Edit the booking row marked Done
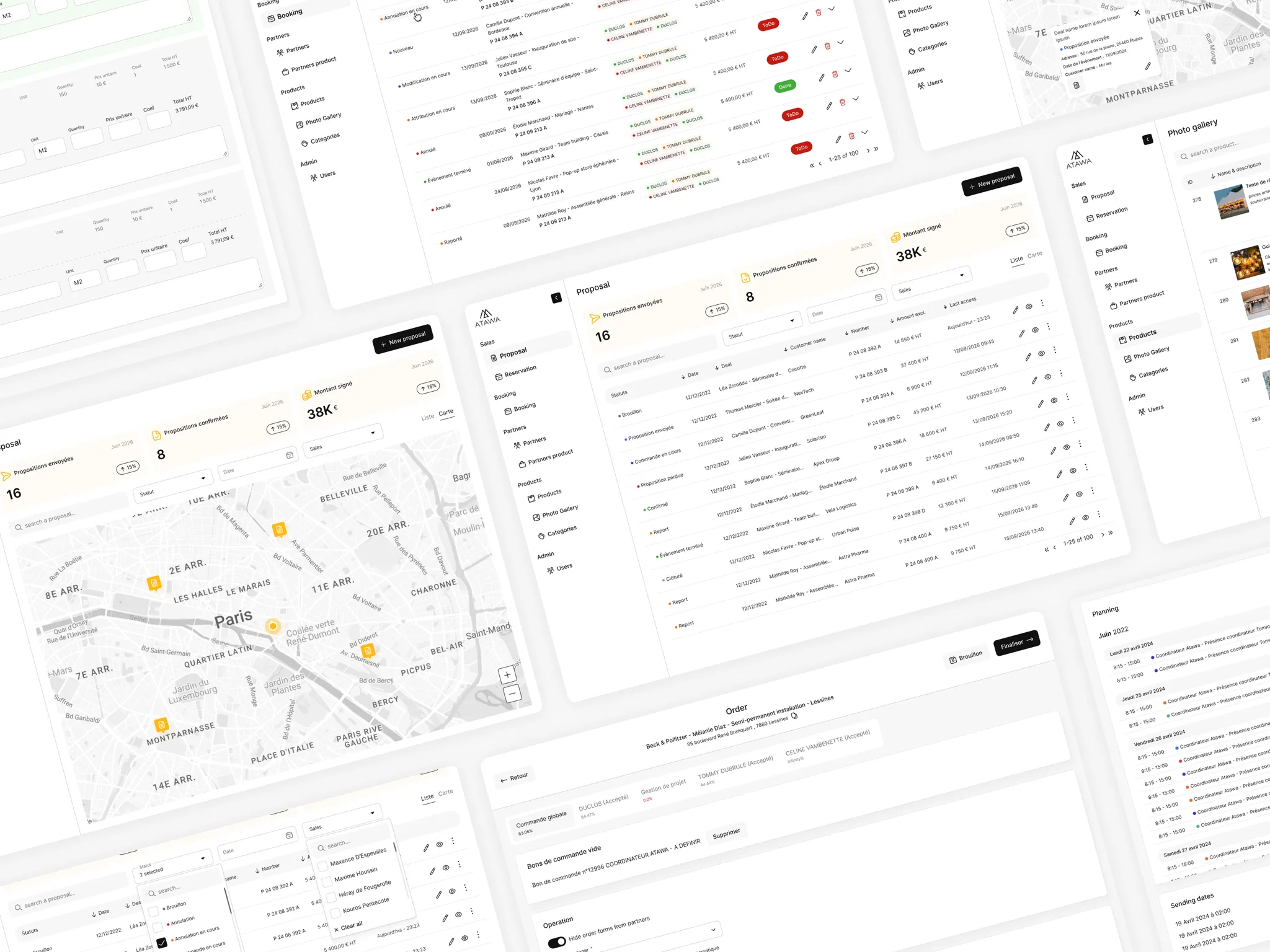This screenshot has width=1270, height=952. point(822,77)
